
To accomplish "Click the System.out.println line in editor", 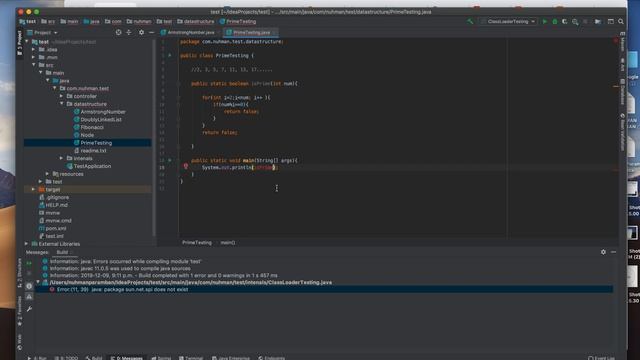I will point(239,167).
